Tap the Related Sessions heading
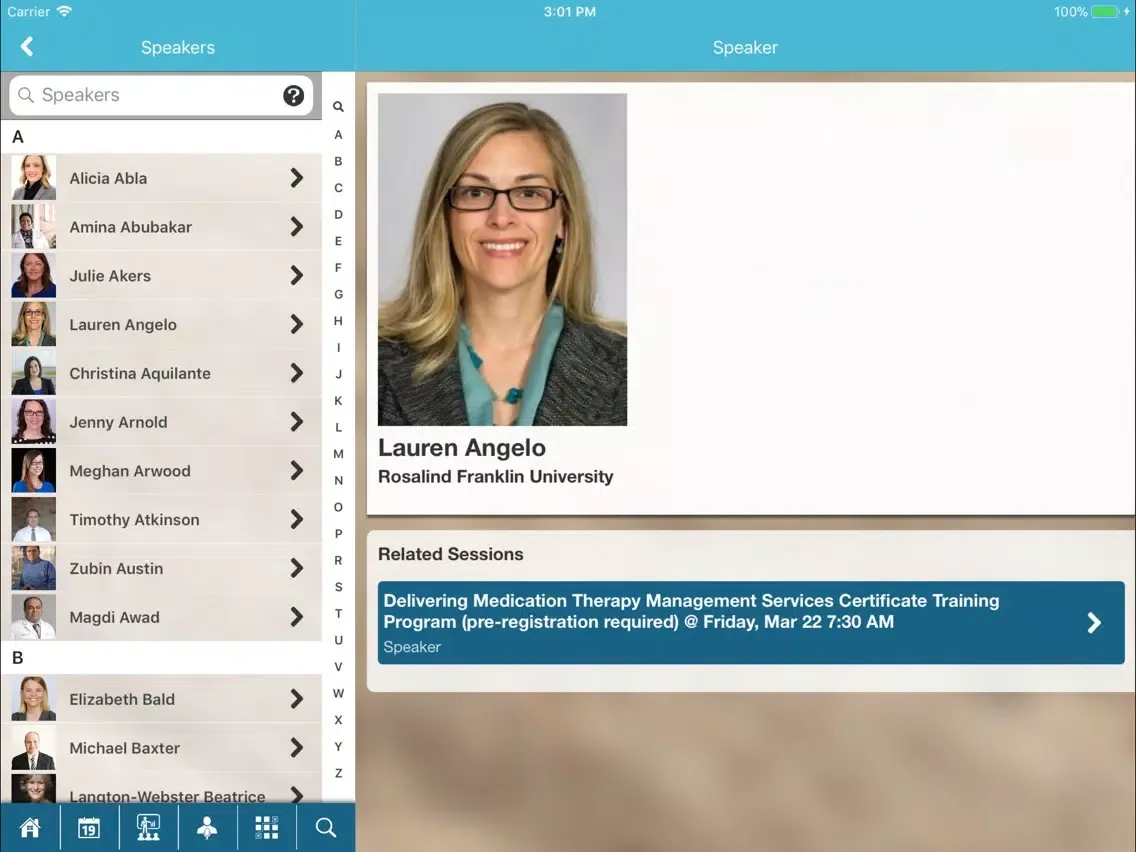The image size is (1136, 852). (451, 554)
